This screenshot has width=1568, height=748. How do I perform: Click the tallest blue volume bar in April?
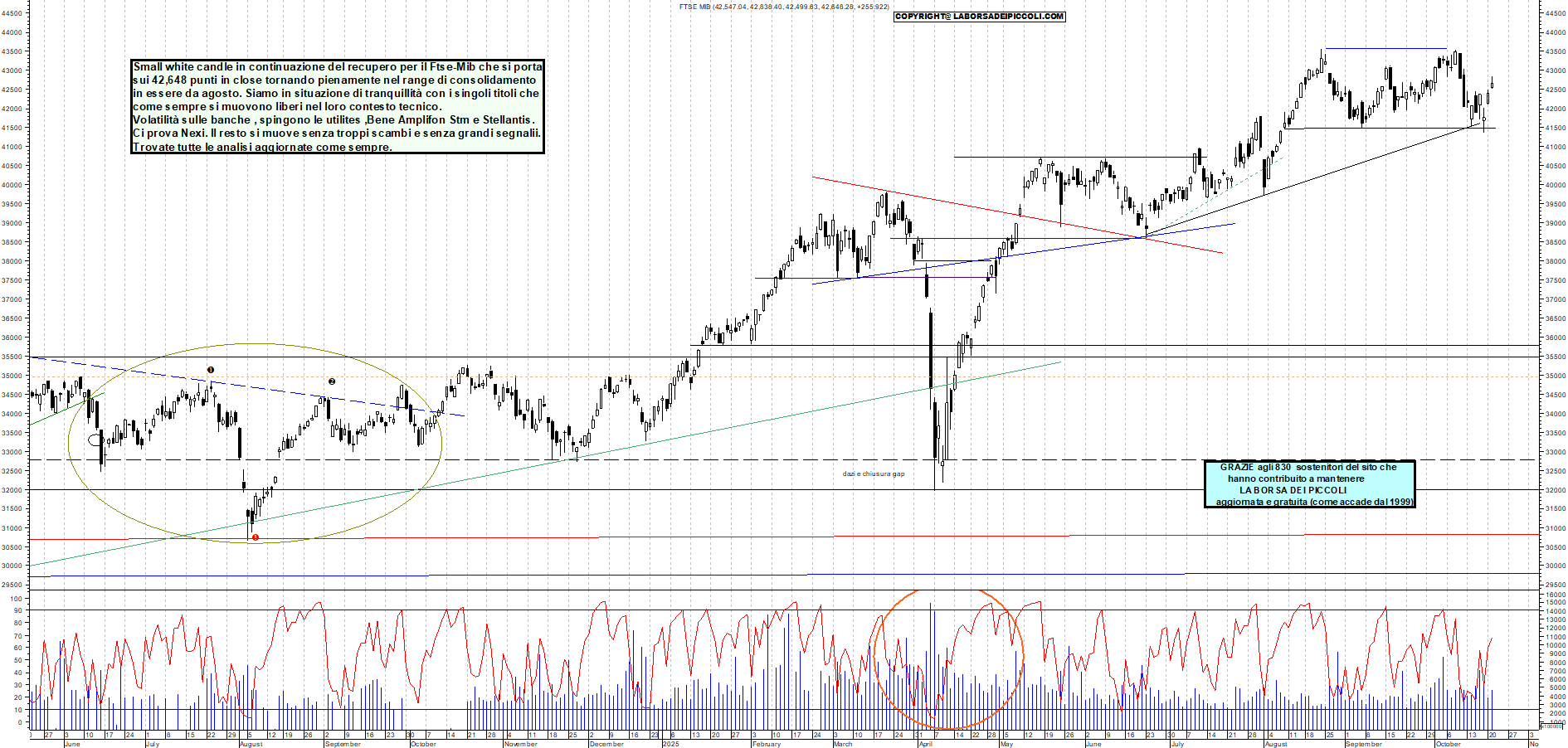tap(931, 663)
